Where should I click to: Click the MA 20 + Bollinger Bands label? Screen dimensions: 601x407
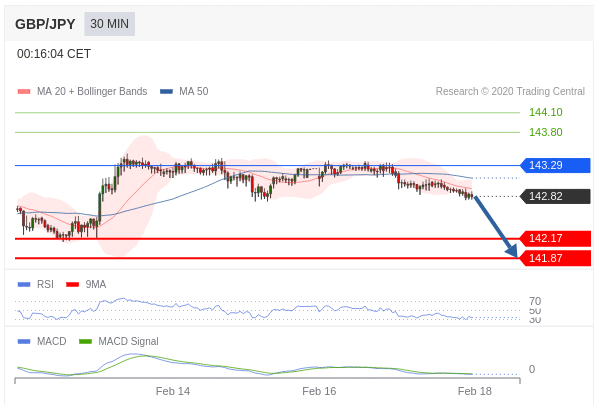(x=92, y=91)
